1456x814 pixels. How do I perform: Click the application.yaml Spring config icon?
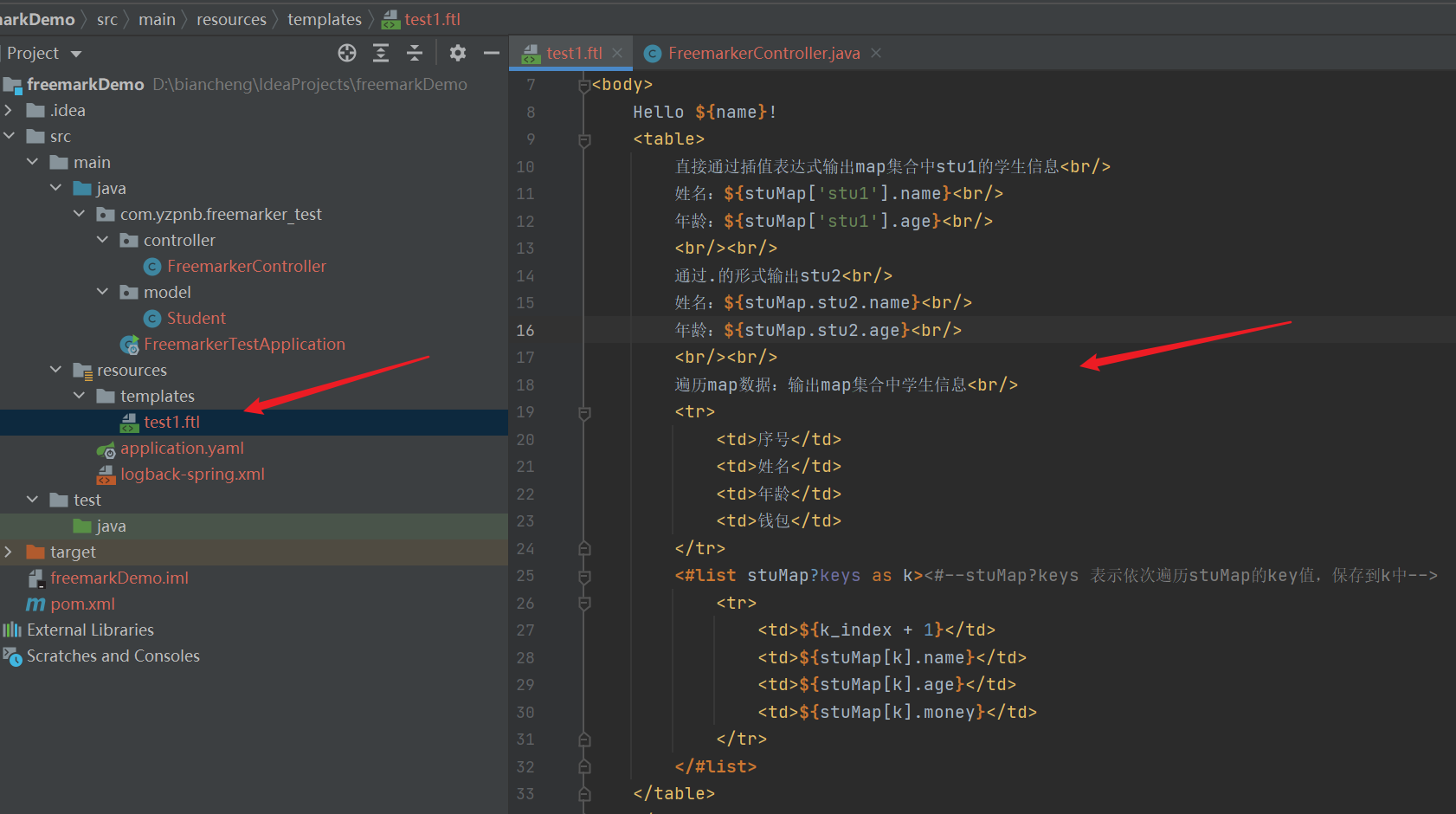point(106,449)
